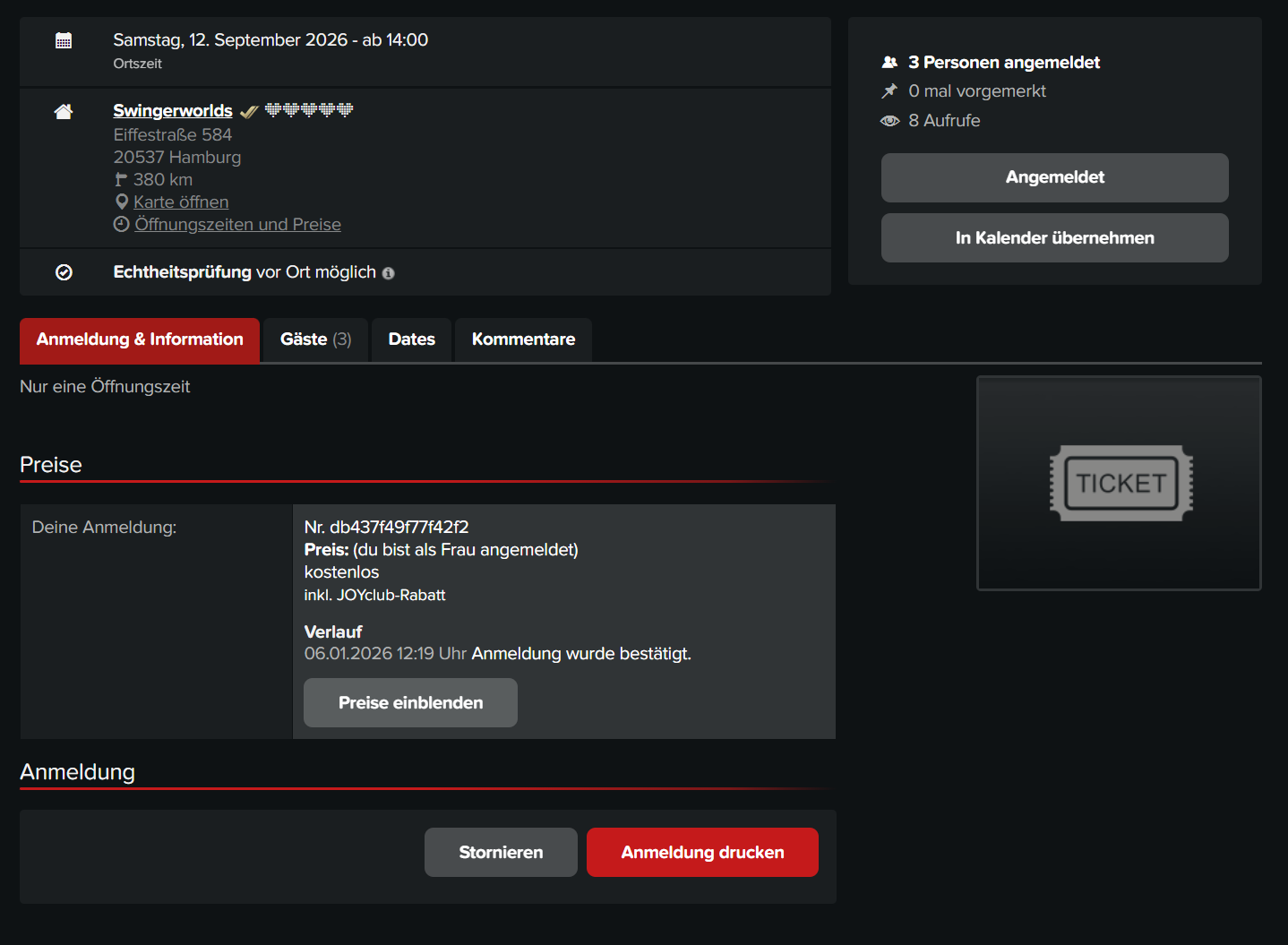This screenshot has width=1288, height=945.
Task: Click the calendar icon beside the event date
Action: tap(64, 40)
